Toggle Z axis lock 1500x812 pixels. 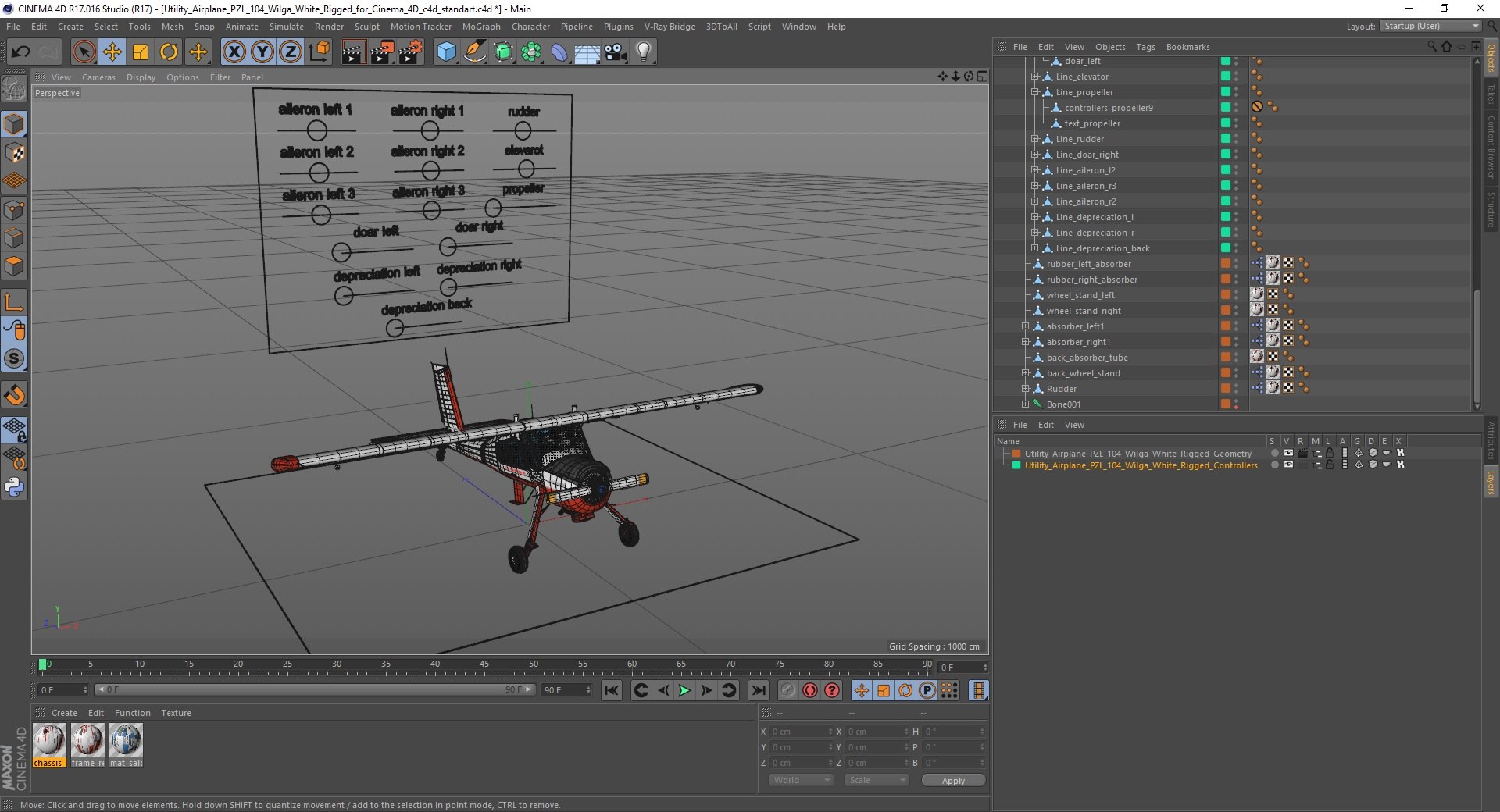(291, 52)
